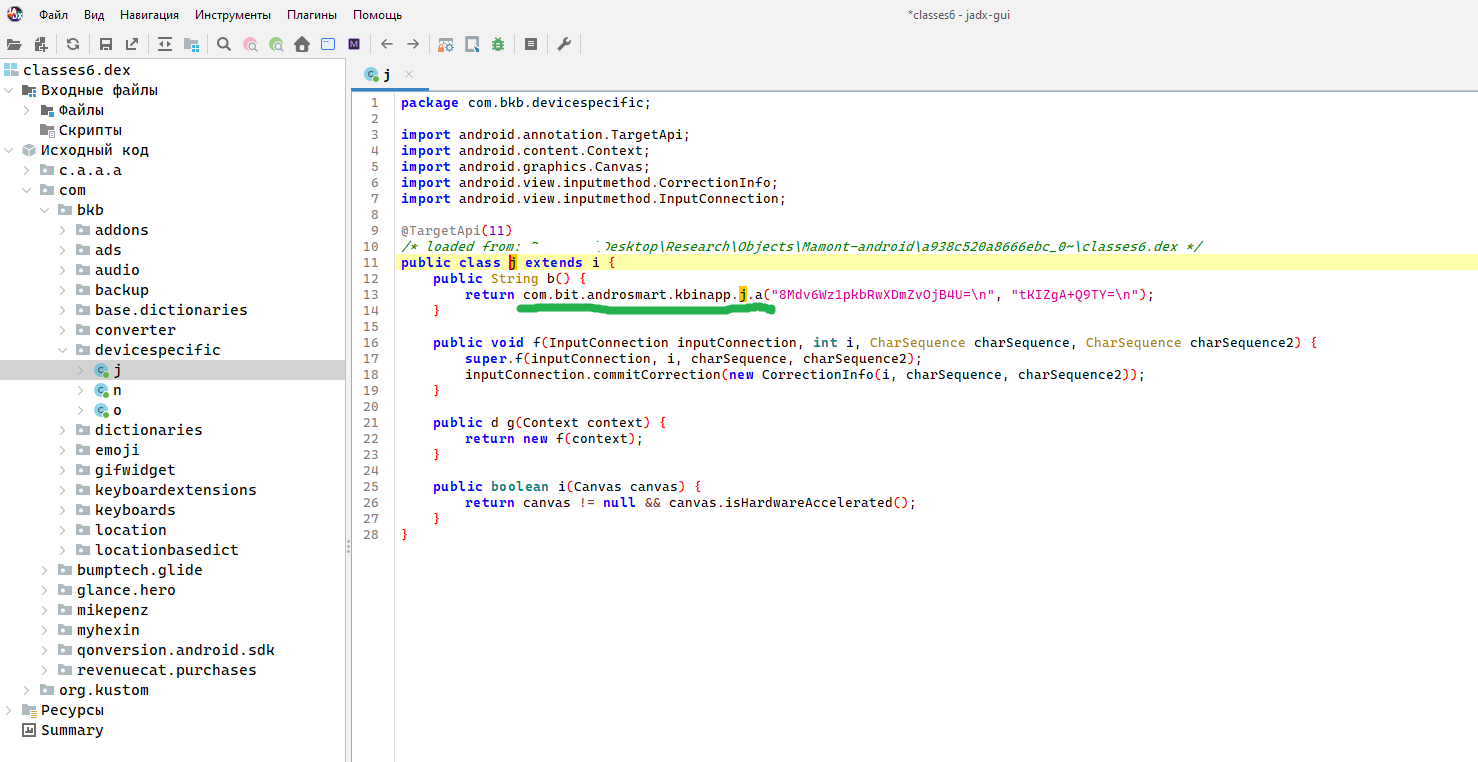Click the Open file folder icon
Screen dimensions: 1478x762
click(14, 44)
